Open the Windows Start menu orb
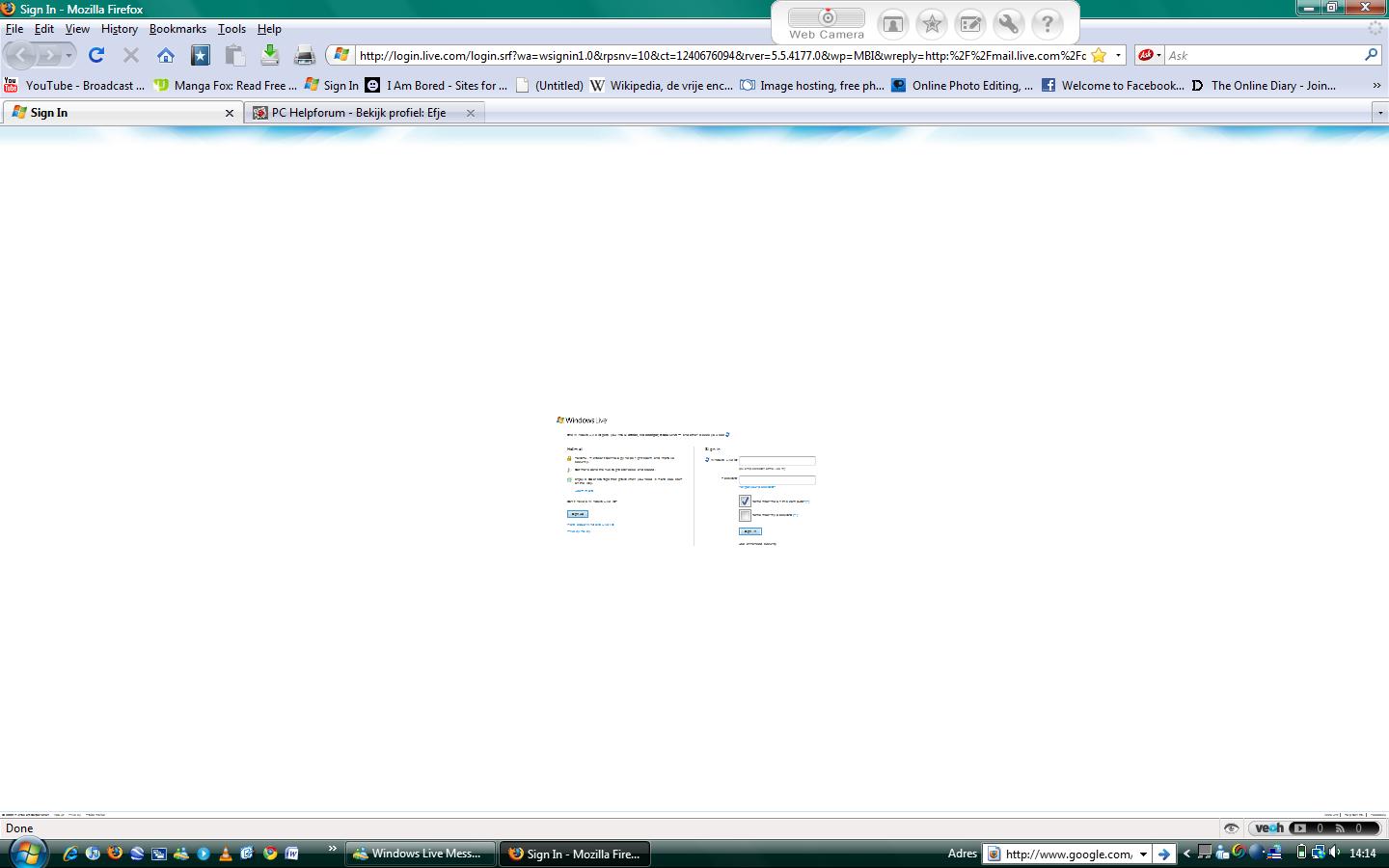 click(27, 853)
